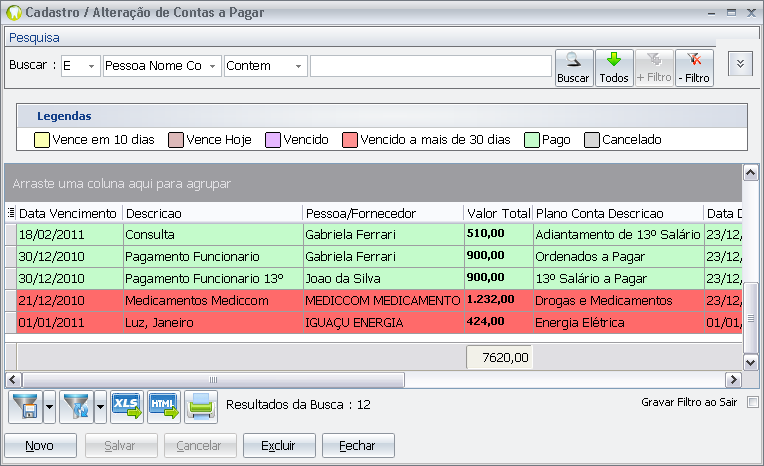The image size is (764, 466).
Task: Click the + Filtro button
Action: [654, 68]
